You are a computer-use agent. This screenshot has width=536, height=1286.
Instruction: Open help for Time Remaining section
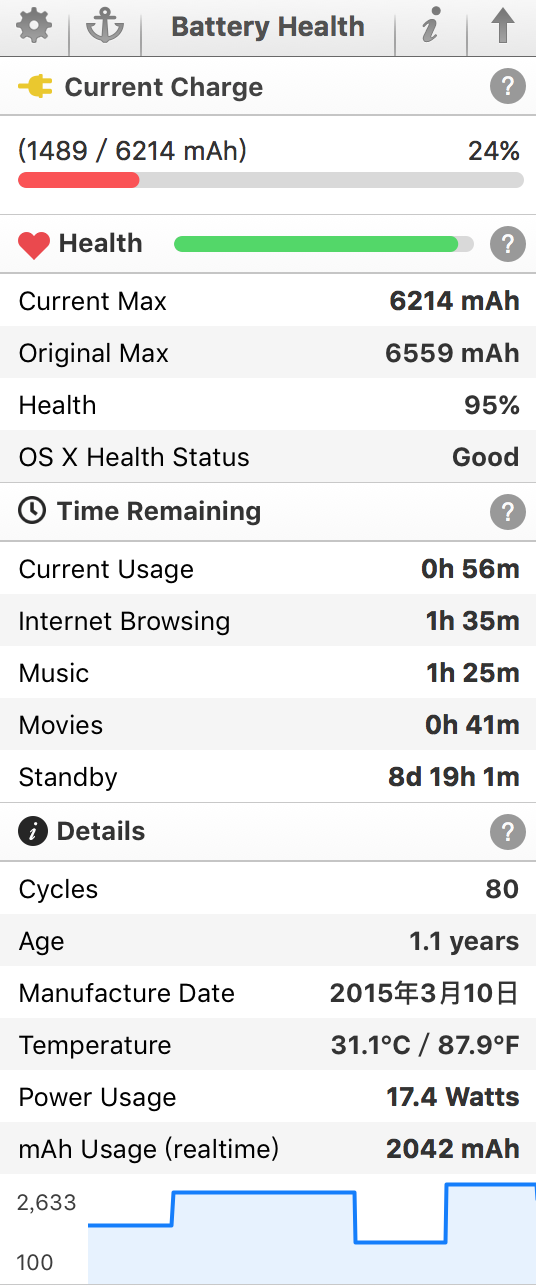pos(508,512)
